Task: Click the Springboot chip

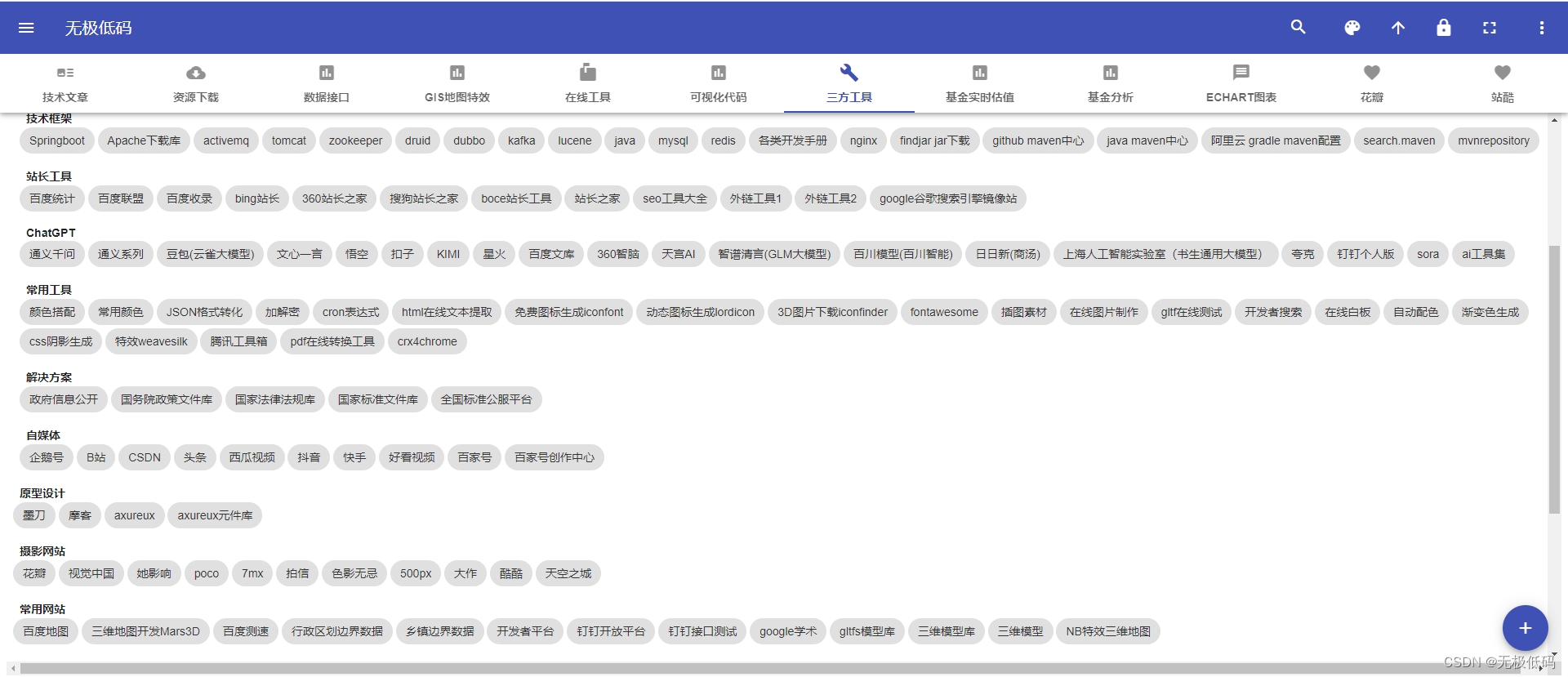Action: click(x=57, y=140)
